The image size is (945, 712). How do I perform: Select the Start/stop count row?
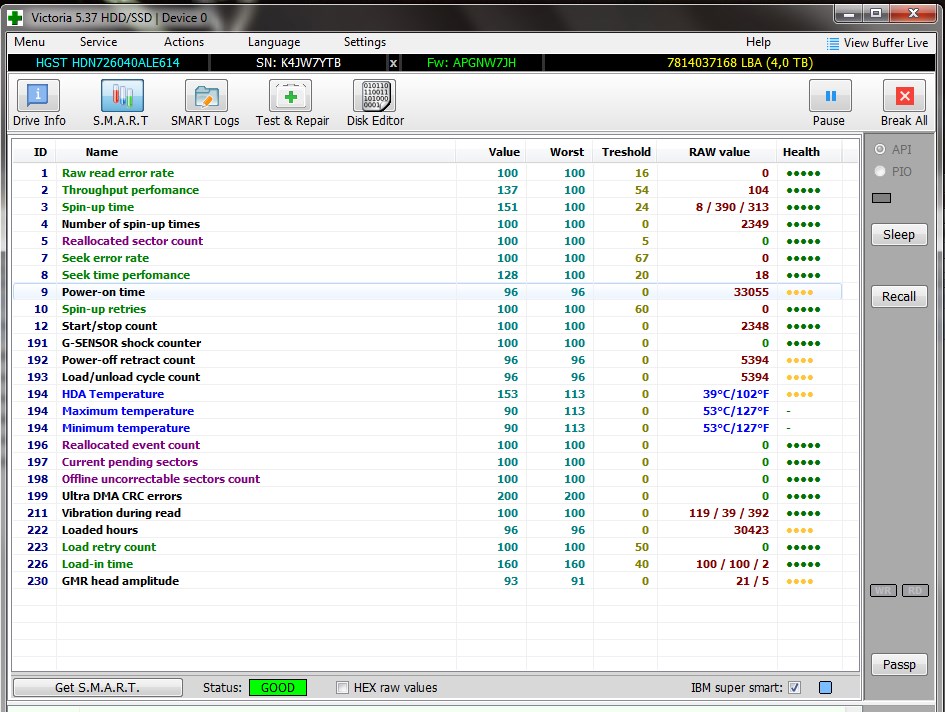tap(427, 326)
